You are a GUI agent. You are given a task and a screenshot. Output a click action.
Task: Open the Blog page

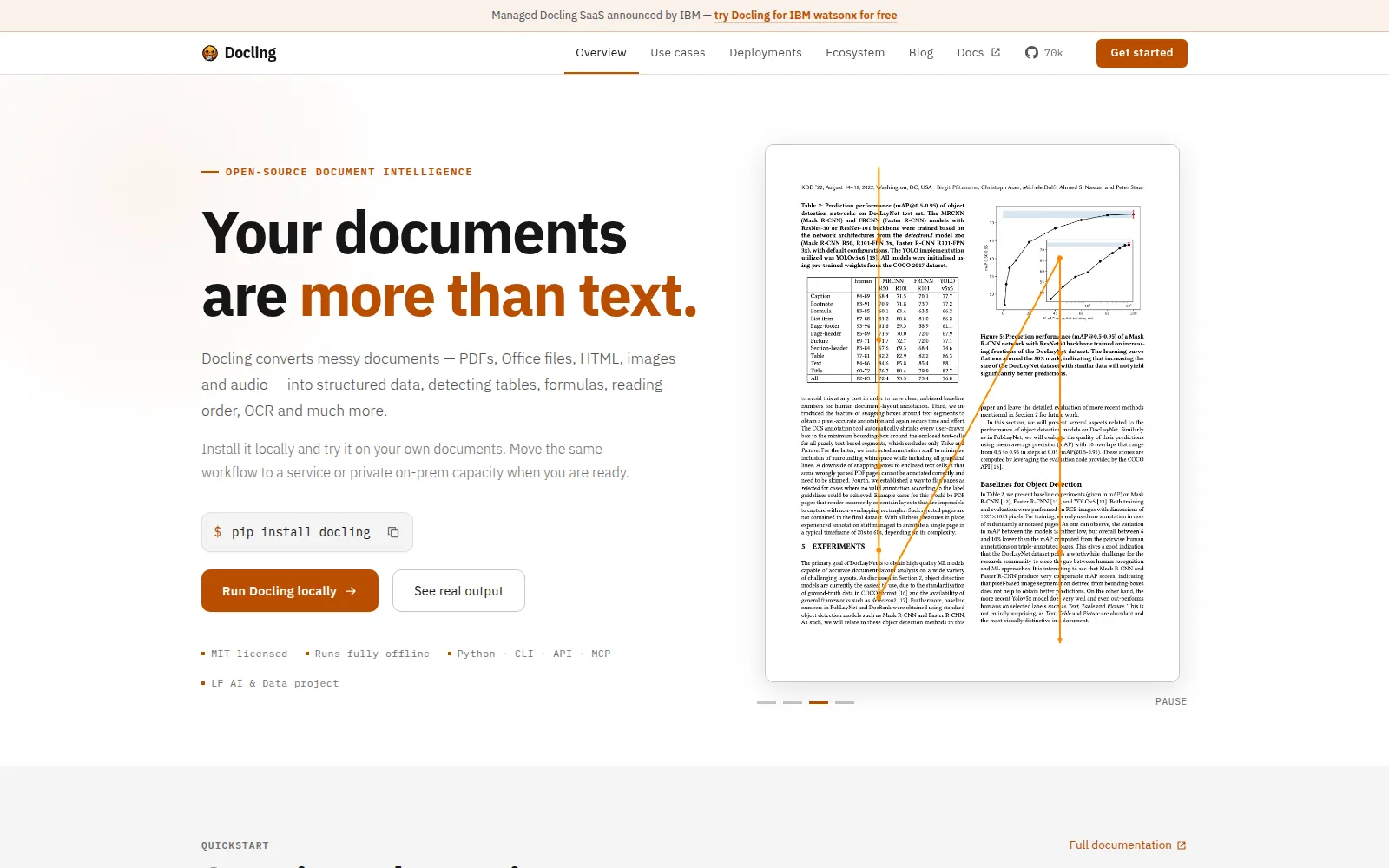(x=921, y=53)
